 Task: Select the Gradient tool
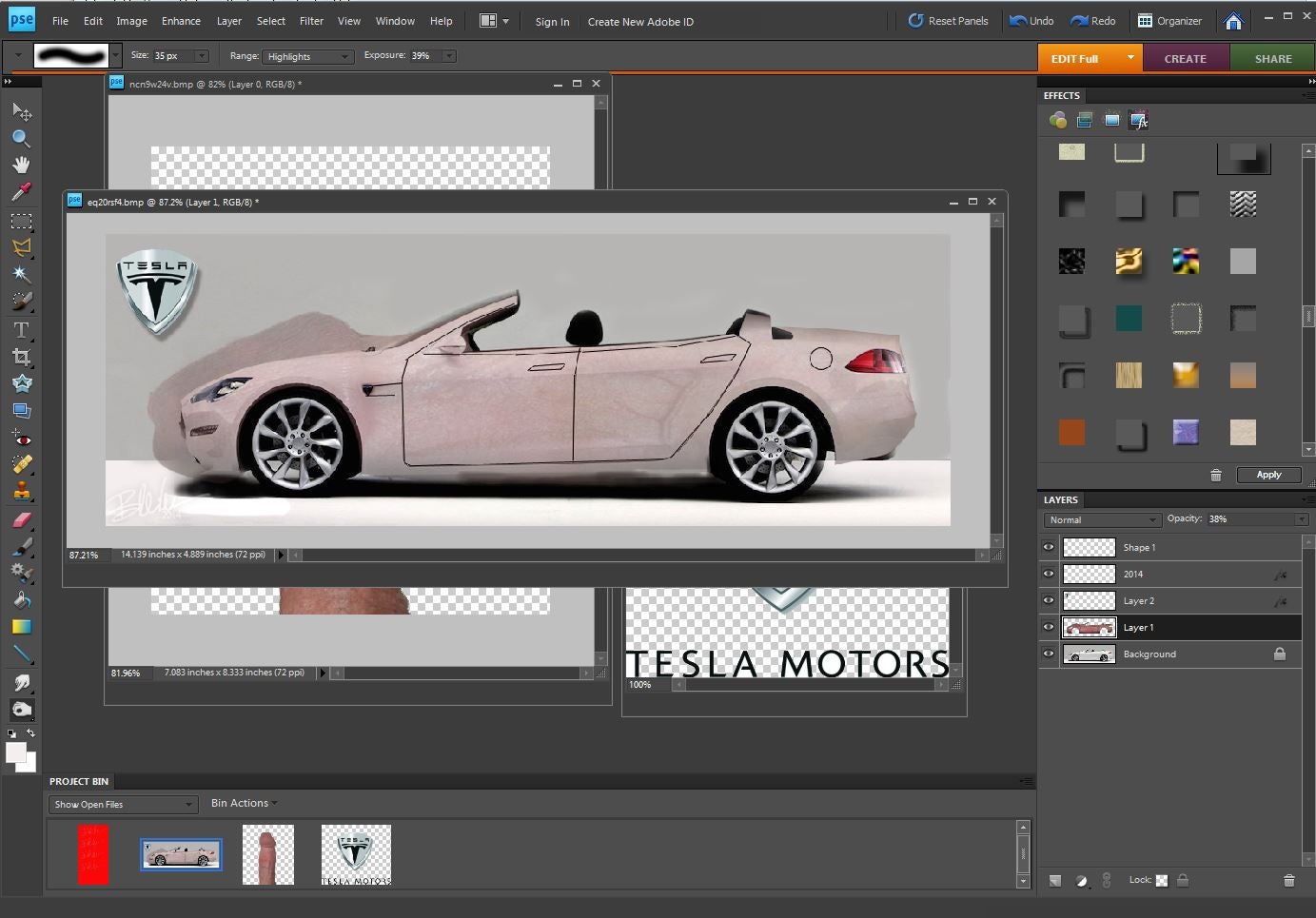(21, 627)
